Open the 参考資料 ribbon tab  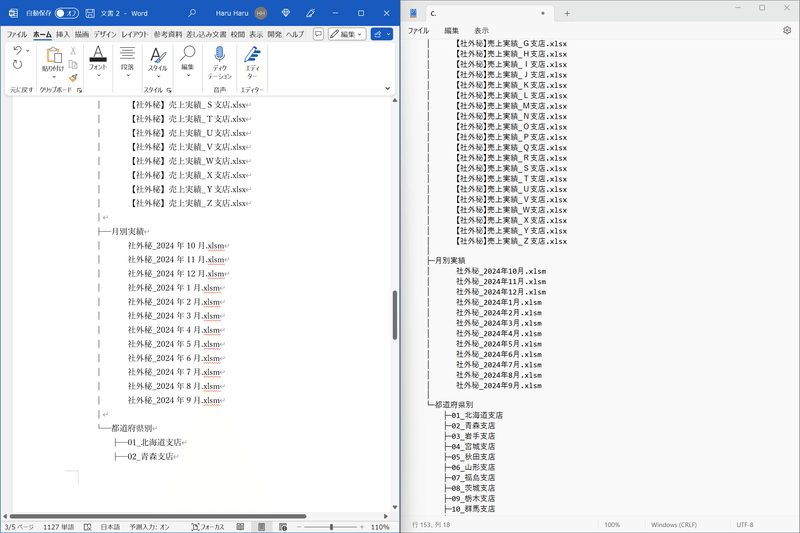(x=168, y=34)
